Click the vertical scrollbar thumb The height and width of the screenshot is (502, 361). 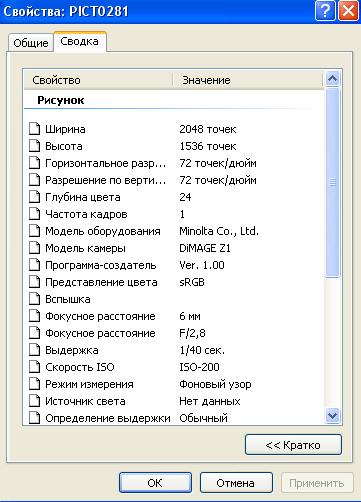pos(333,182)
